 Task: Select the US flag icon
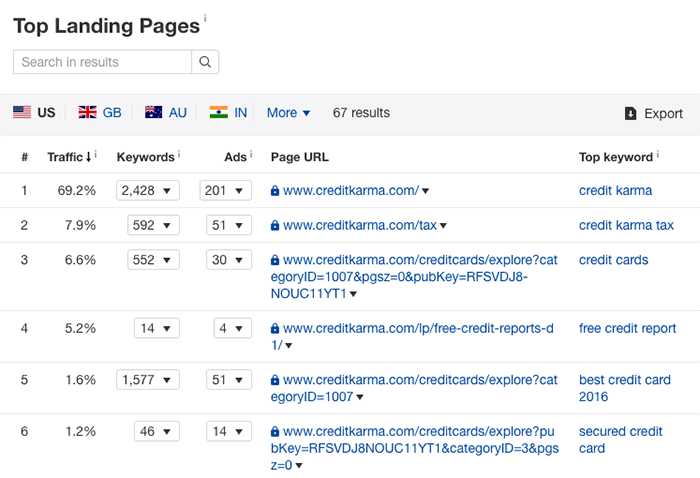pyautogui.click(x=22, y=112)
